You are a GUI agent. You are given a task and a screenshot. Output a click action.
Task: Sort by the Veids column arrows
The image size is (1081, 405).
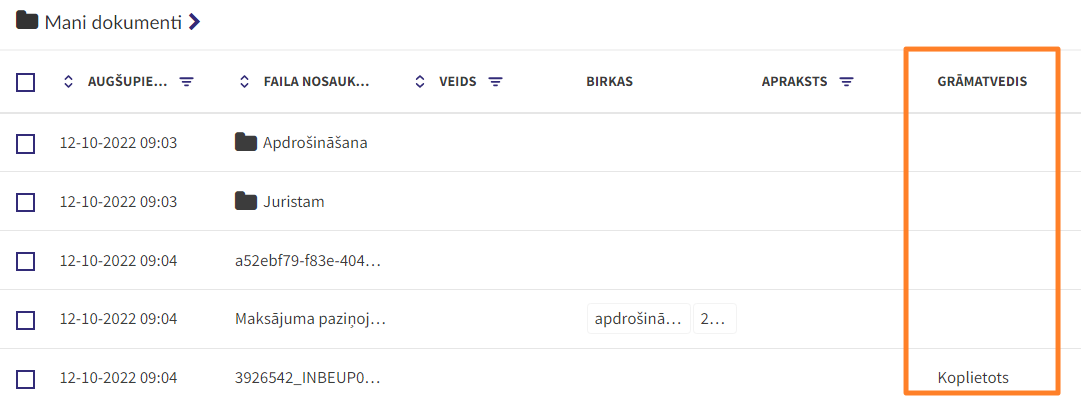[x=419, y=82]
